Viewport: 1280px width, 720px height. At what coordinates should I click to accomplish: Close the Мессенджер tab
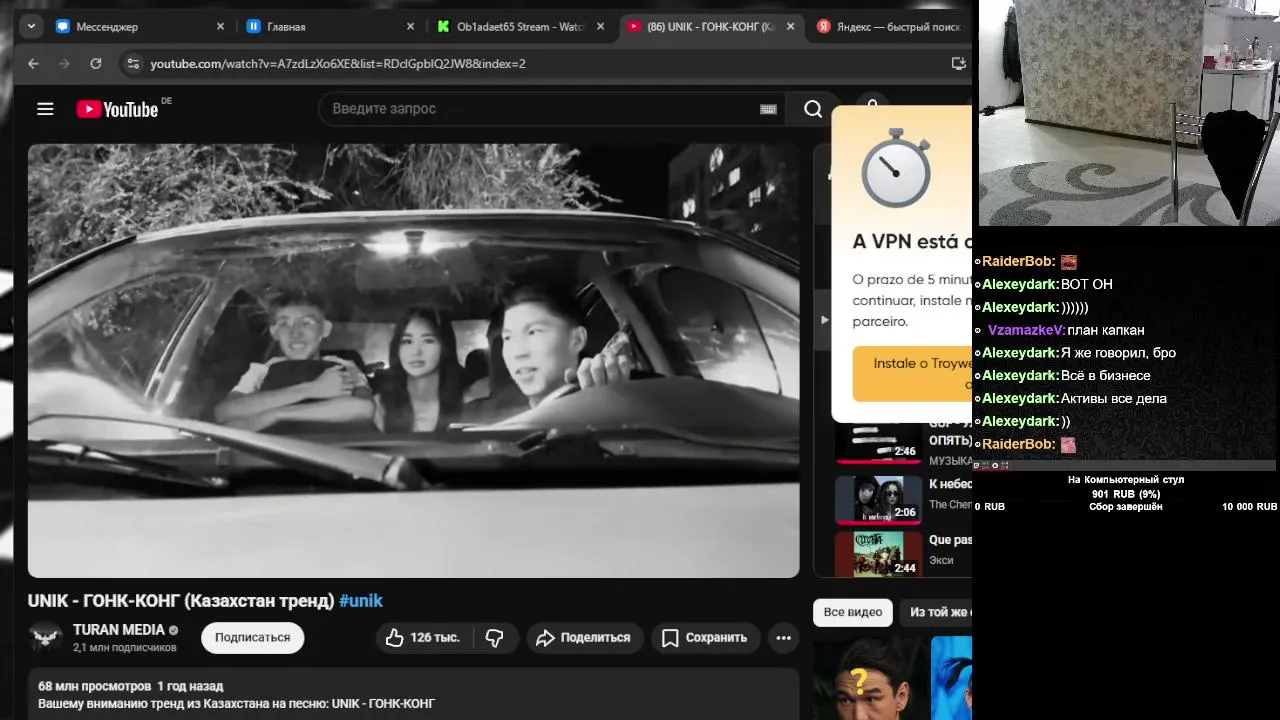point(220,27)
